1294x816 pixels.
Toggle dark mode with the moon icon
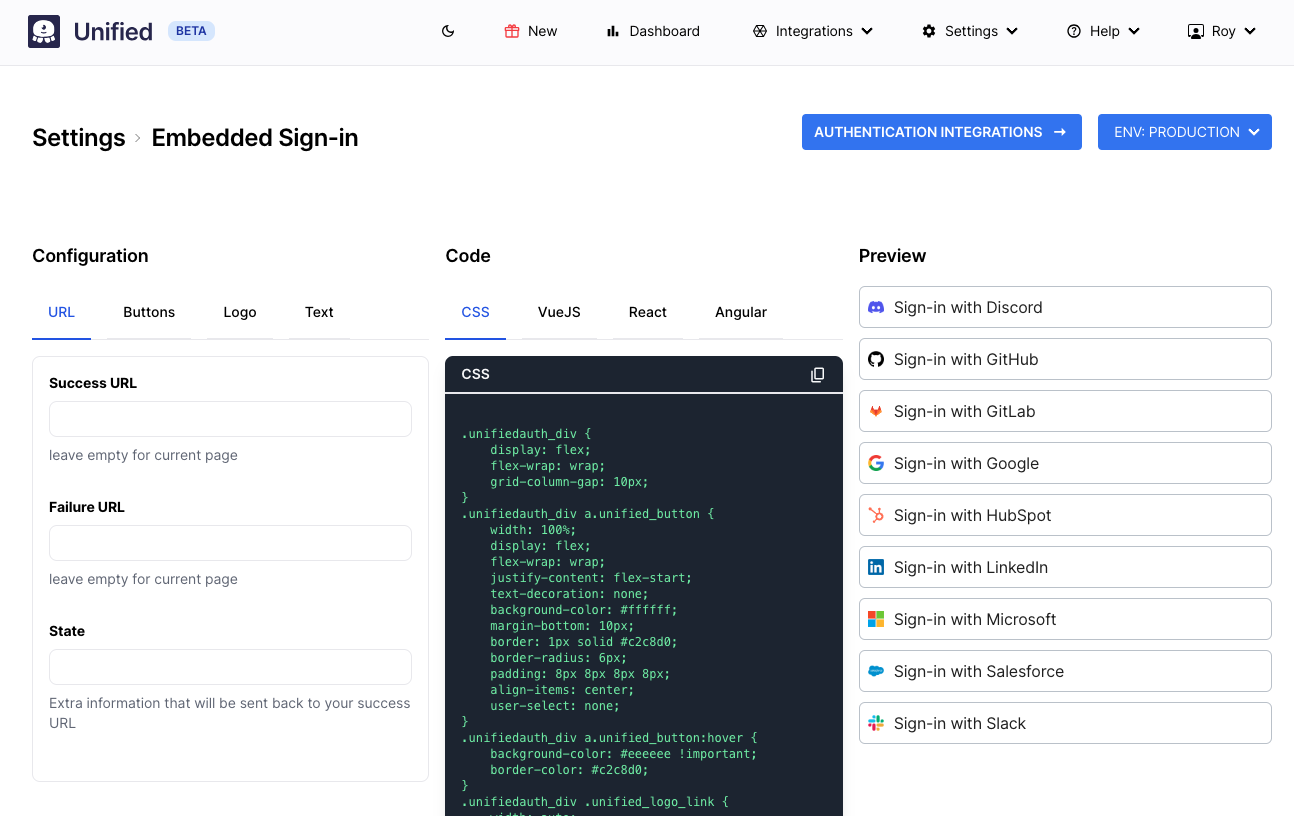[448, 31]
